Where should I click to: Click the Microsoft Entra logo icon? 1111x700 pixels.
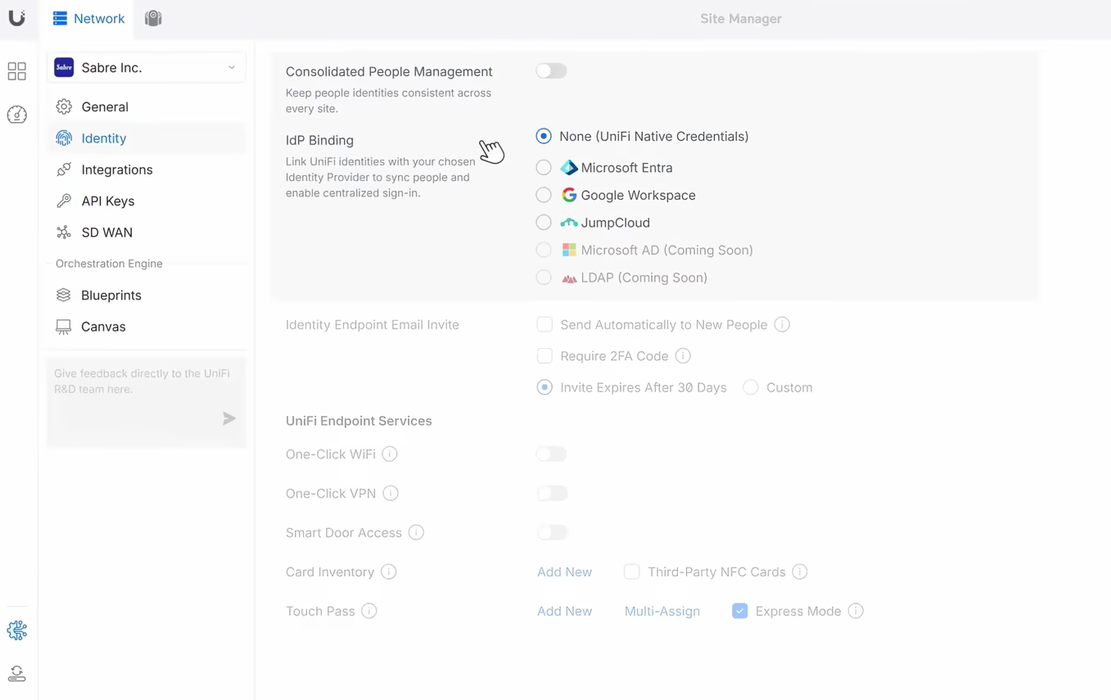pos(569,167)
